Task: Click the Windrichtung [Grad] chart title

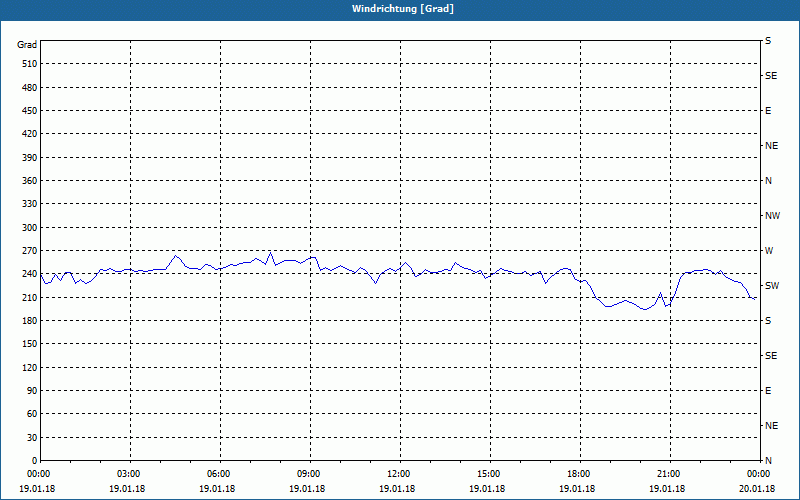Action: click(403, 9)
